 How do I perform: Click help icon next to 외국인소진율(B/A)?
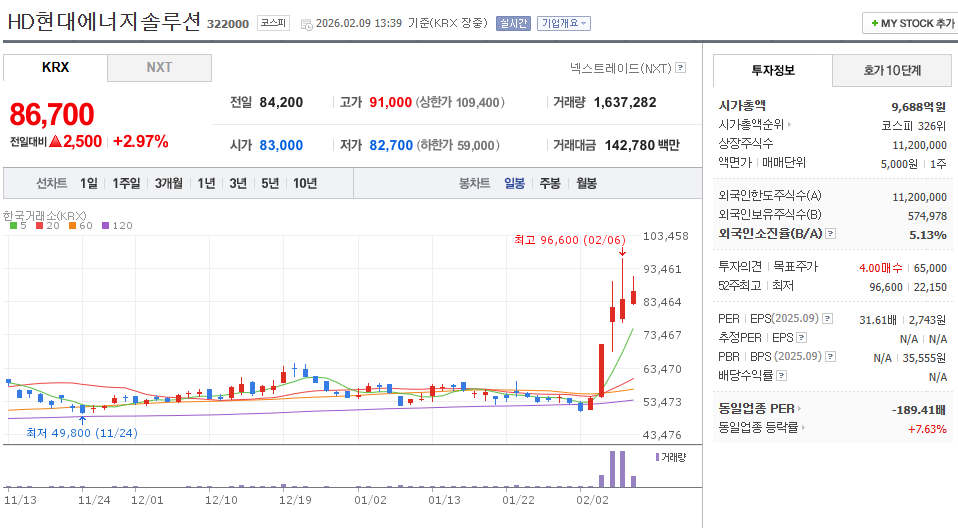[x=830, y=233]
